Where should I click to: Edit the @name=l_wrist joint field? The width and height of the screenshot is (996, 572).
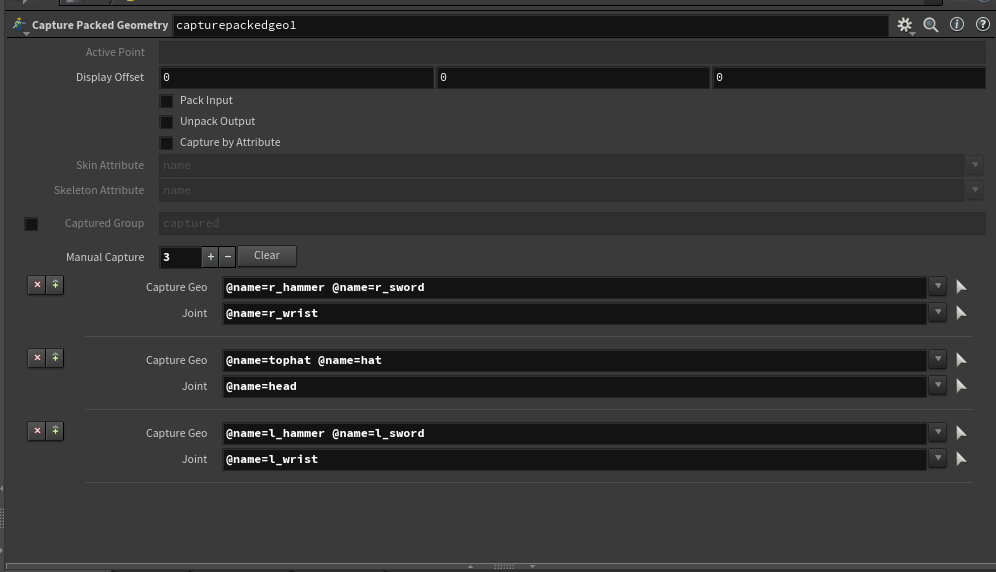click(x=574, y=460)
